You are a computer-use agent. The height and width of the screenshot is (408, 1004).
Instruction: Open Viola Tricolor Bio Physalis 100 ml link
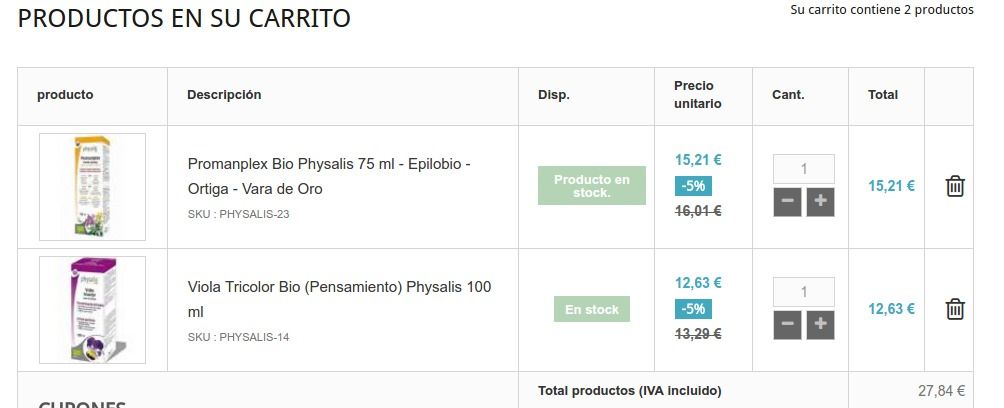point(339,299)
